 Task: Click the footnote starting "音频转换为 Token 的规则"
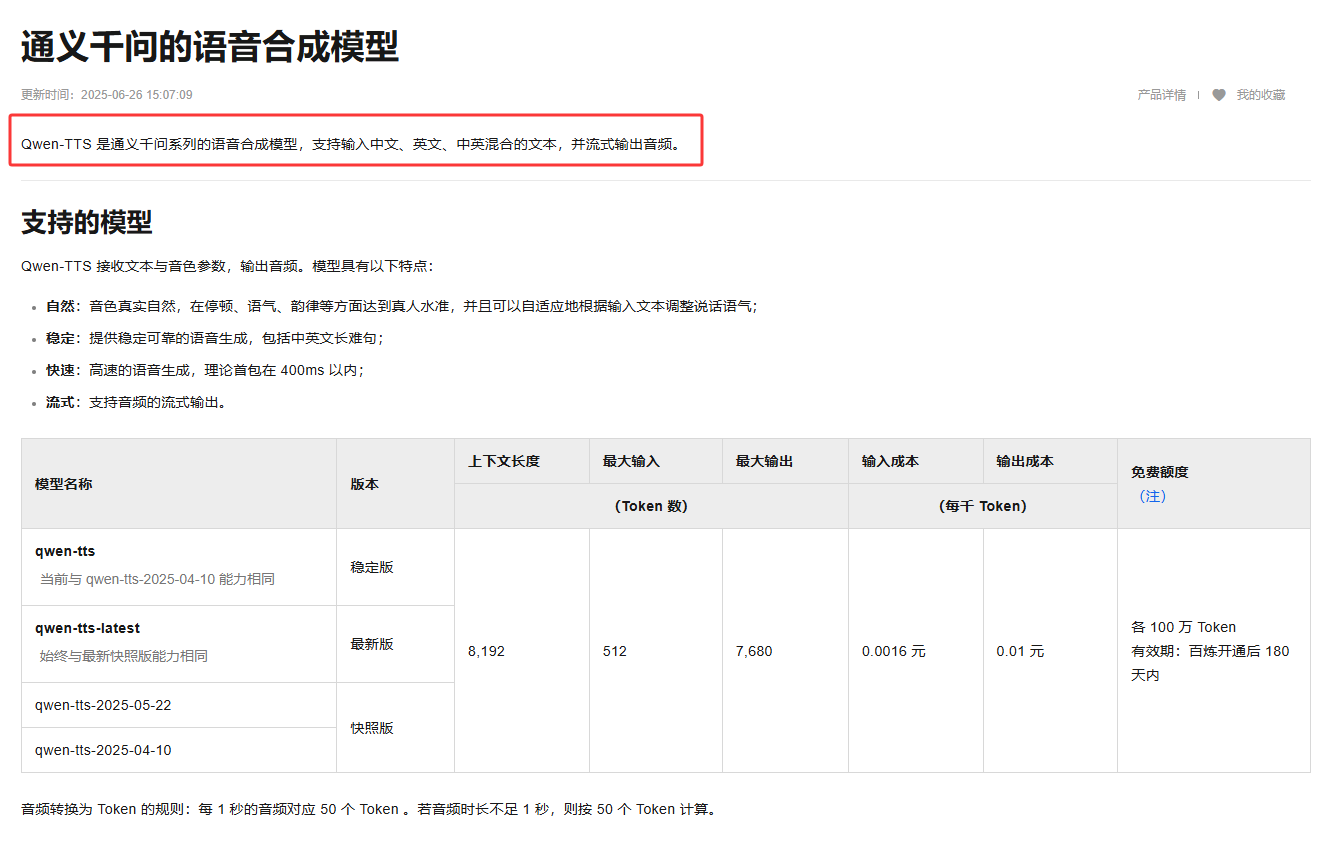tap(368, 809)
